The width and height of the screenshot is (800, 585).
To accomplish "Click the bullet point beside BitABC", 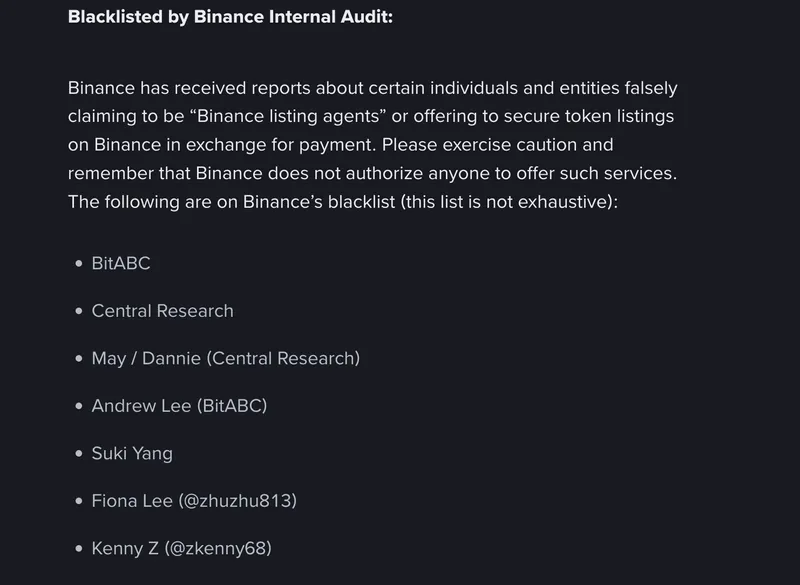I will pyautogui.click(x=79, y=264).
